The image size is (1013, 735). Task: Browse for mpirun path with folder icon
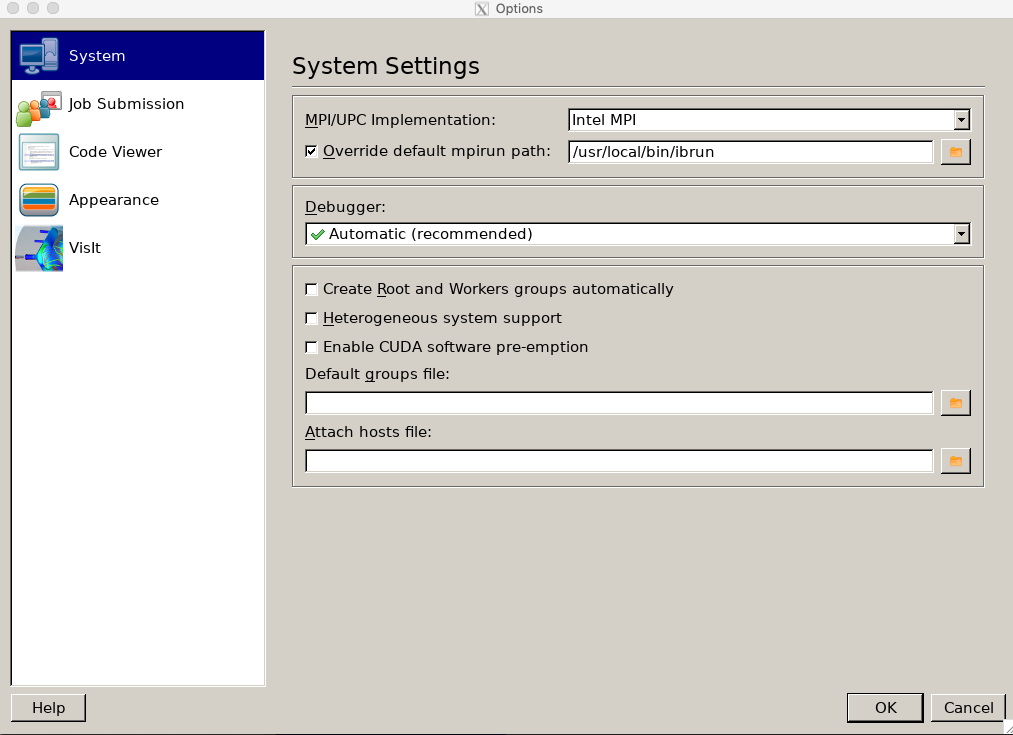pos(956,152)
